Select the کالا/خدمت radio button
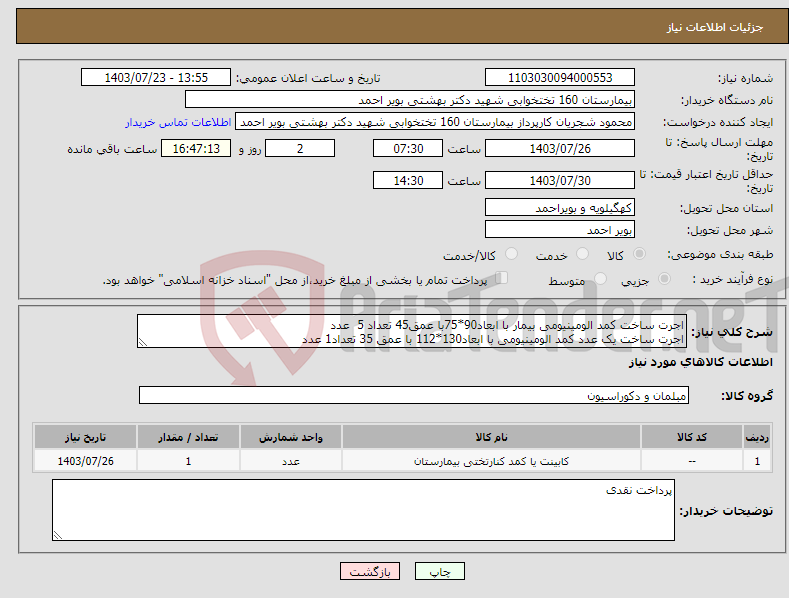The image size is (789, 598). (511, 254)
